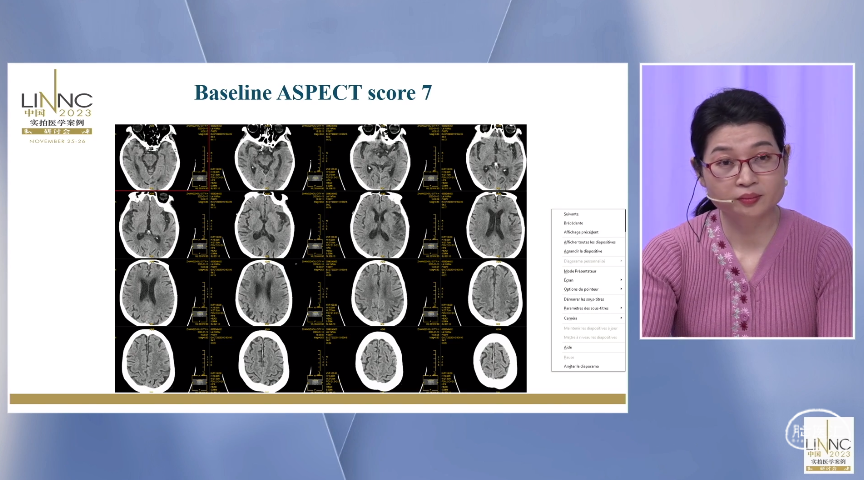This screenshot has width=864, height=480.
Task: Click the presenter video panel
Action: pyautogui.click(x=746, y=201)
